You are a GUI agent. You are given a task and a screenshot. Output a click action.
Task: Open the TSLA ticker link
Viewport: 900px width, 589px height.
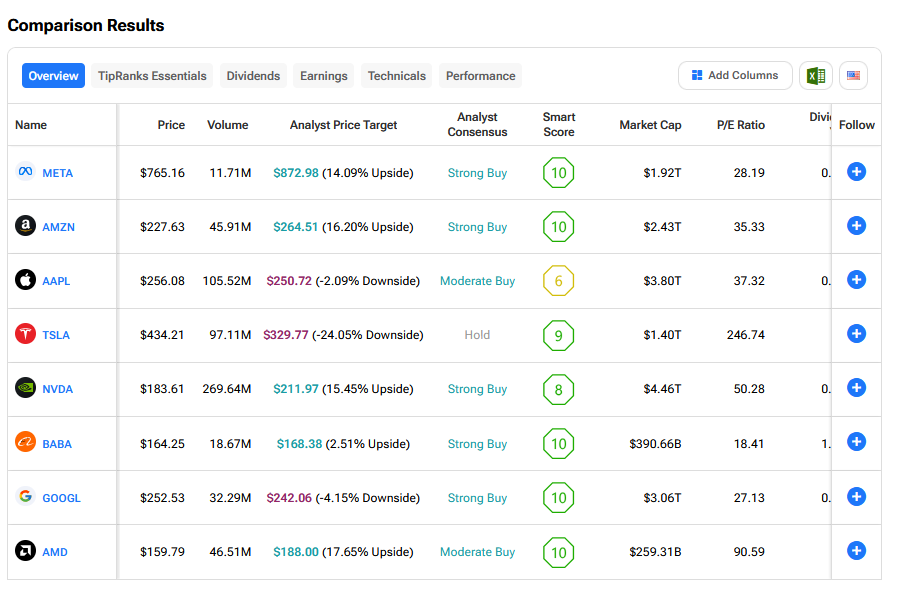[x=56, y=335]
